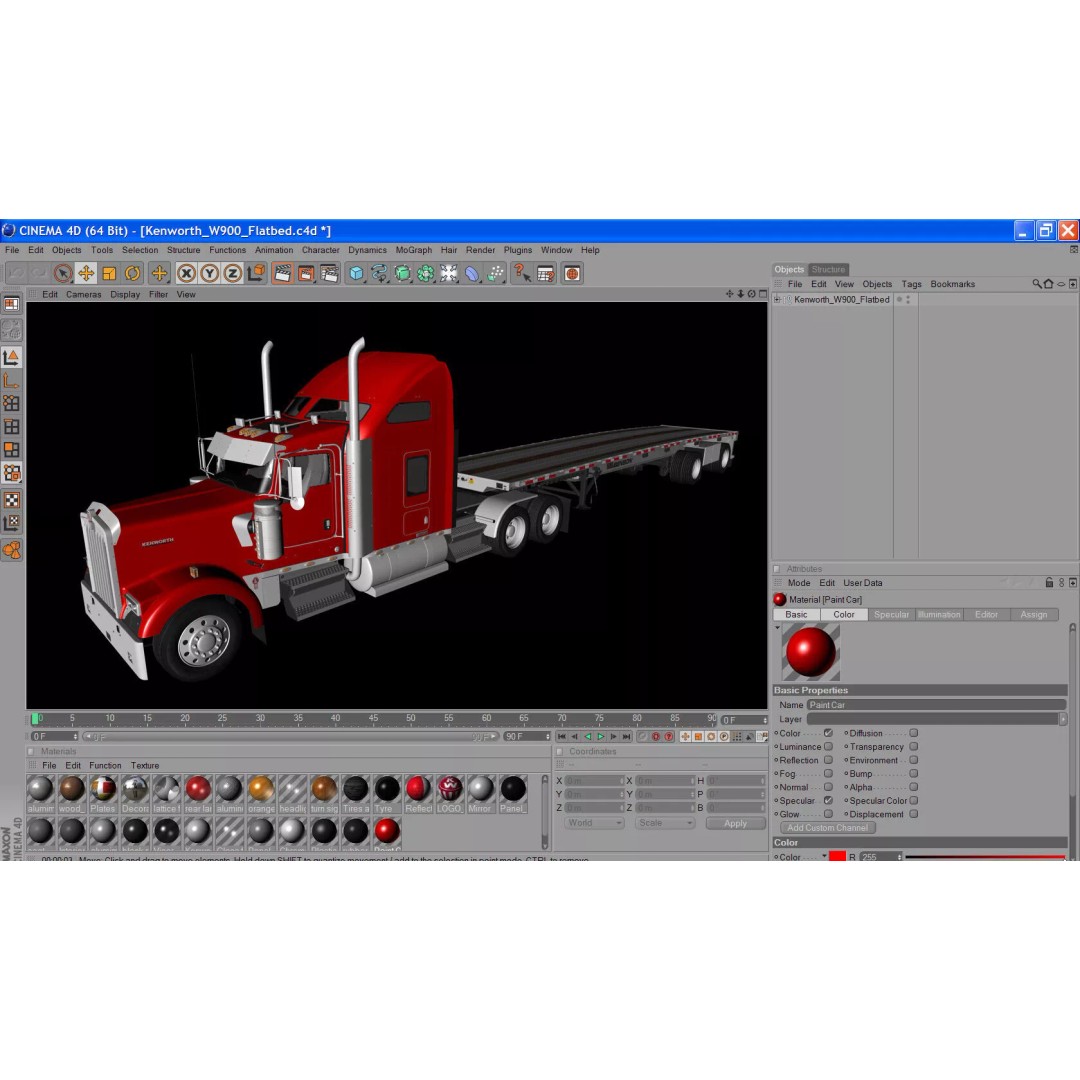This screenshot has height=1080, width=1080.
Task: Render to Picture Viewer icon
Action: tap(306, 273)
